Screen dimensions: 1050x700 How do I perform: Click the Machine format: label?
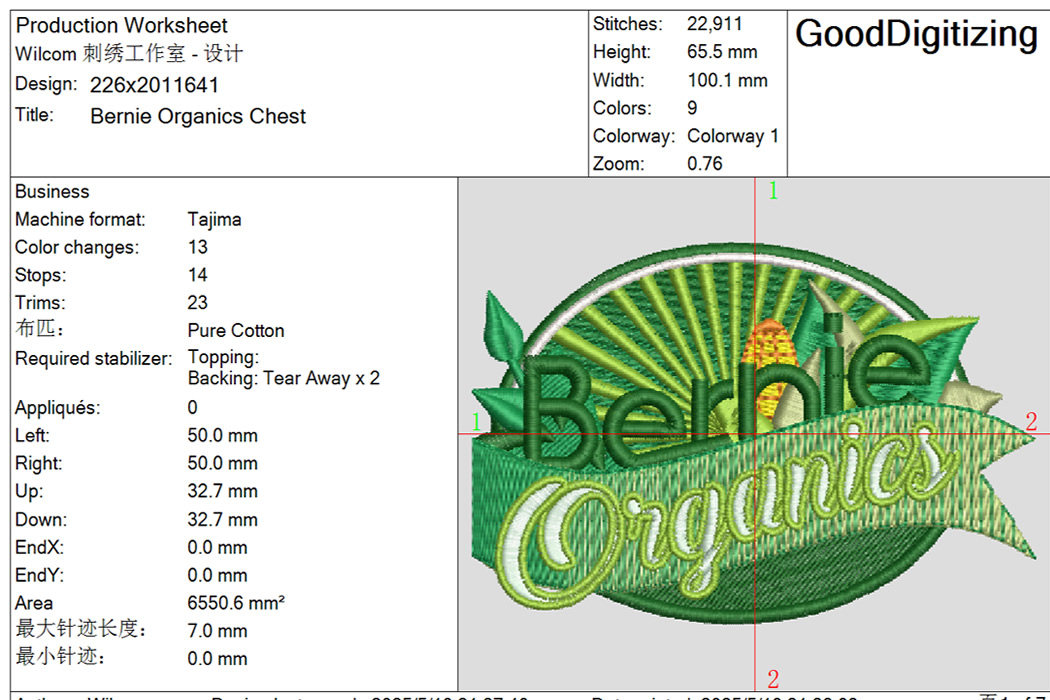click(80, 220)
